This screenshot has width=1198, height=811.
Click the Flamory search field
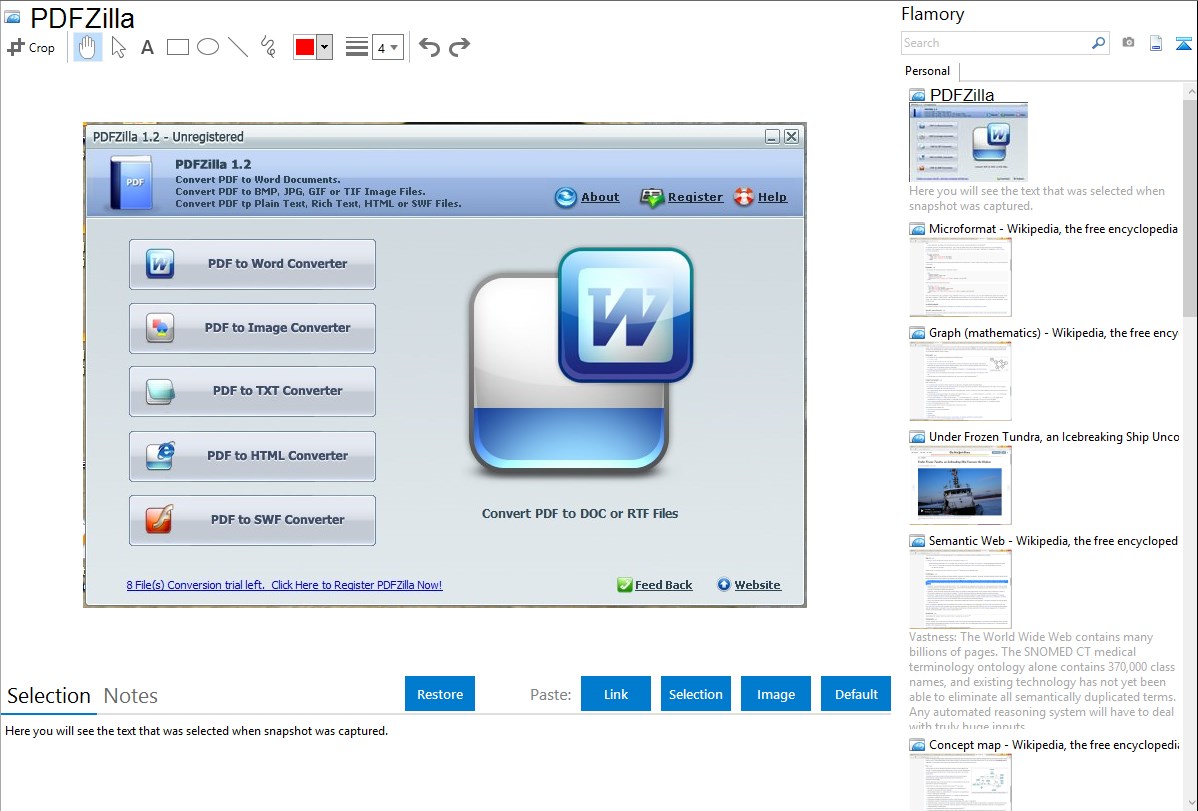(996, 43)
